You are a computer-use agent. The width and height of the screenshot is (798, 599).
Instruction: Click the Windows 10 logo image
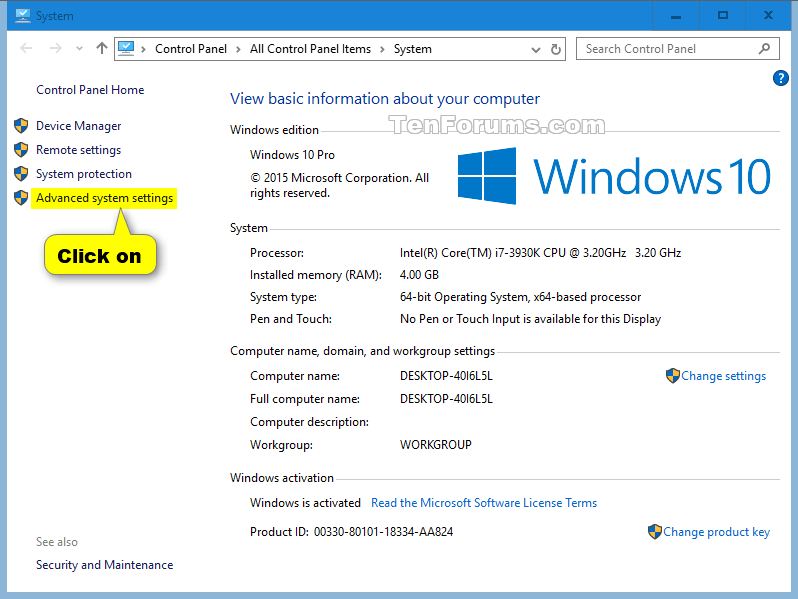click(614, 176)
